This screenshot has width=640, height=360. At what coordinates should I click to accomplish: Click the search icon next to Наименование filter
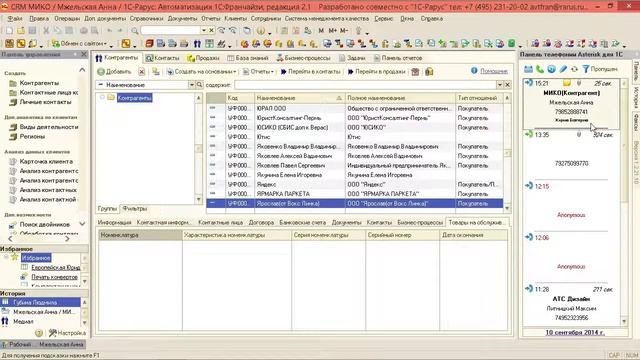point(200,85)
